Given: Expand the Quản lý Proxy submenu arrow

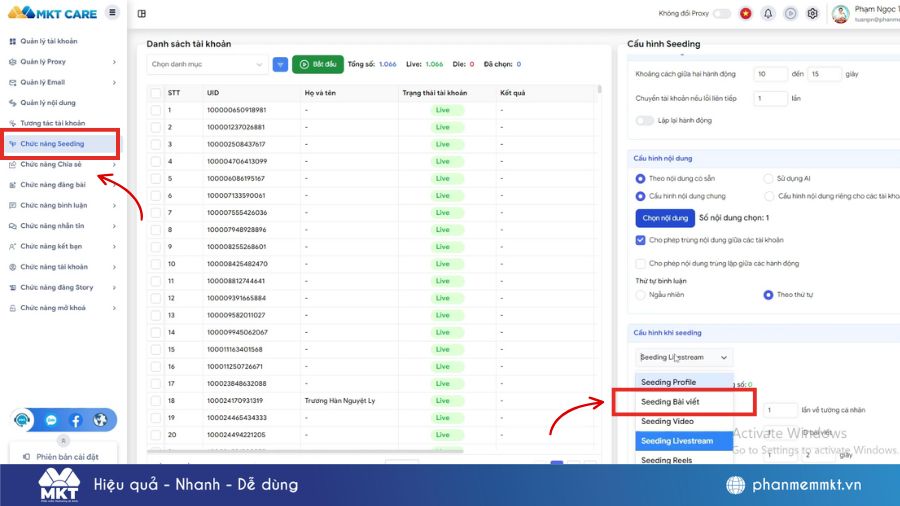Looking at the screenshot, I should tap(114, 62).
